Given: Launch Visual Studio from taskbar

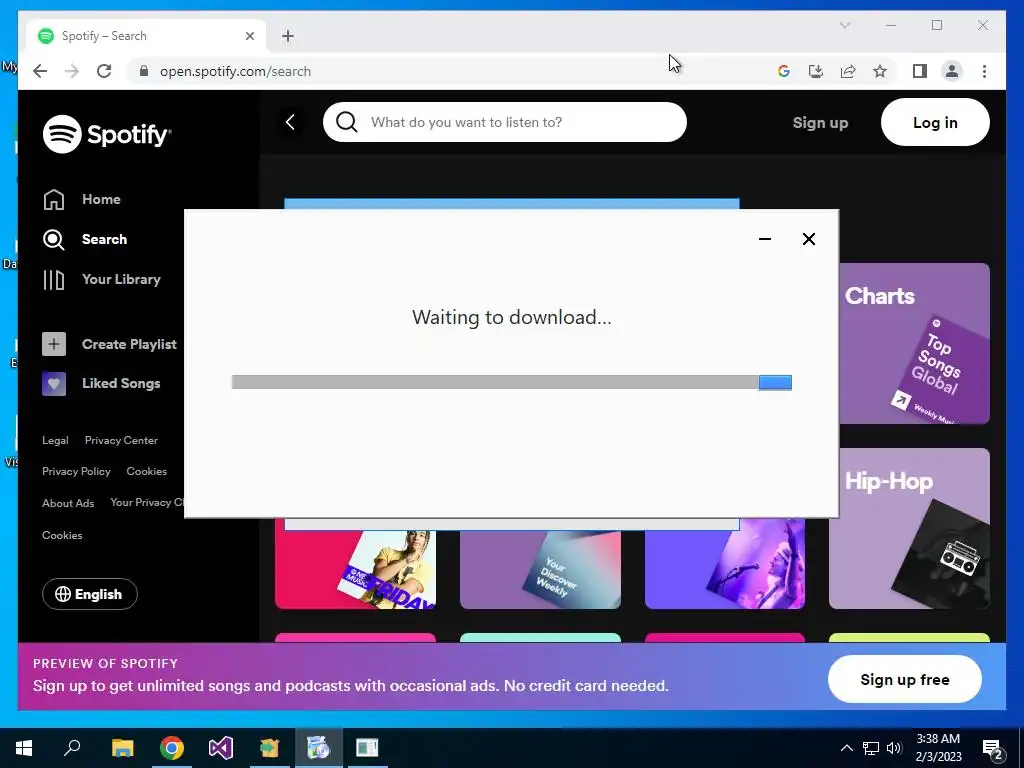Looking at the screenshot, I should tap(221, 748).
